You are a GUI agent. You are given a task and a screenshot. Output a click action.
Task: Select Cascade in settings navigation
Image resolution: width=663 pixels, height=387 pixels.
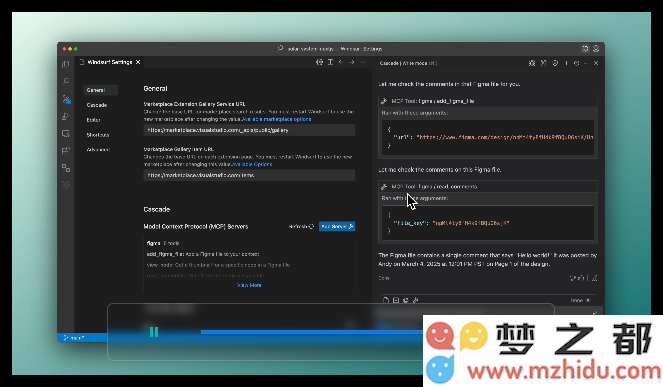(97, 105)
